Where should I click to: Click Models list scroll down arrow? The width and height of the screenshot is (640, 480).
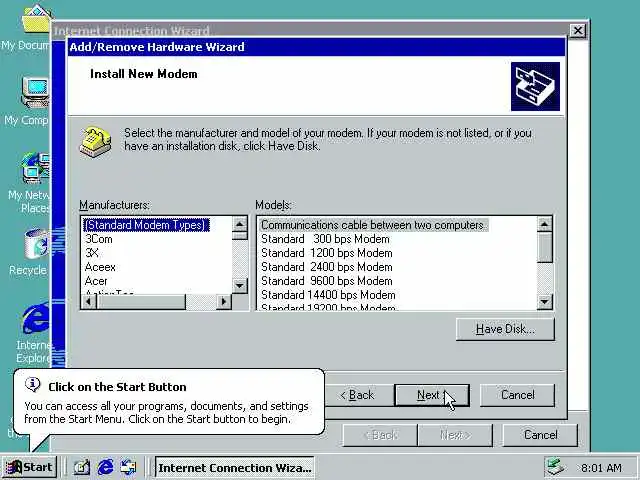[544, 302]
